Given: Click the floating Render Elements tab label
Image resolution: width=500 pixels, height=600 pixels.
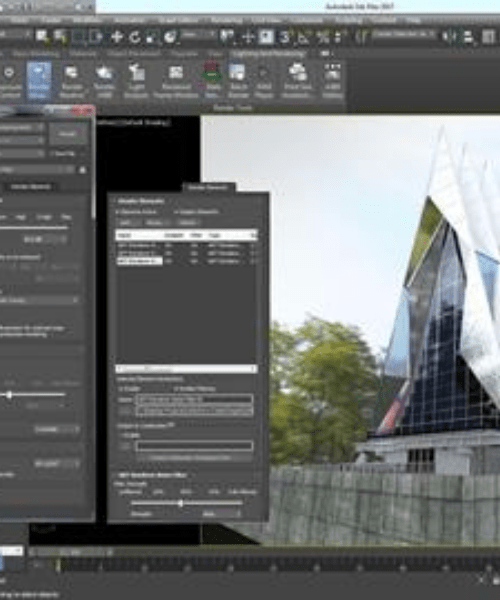Looking at the screenshot, I should (x=208, y=188).
